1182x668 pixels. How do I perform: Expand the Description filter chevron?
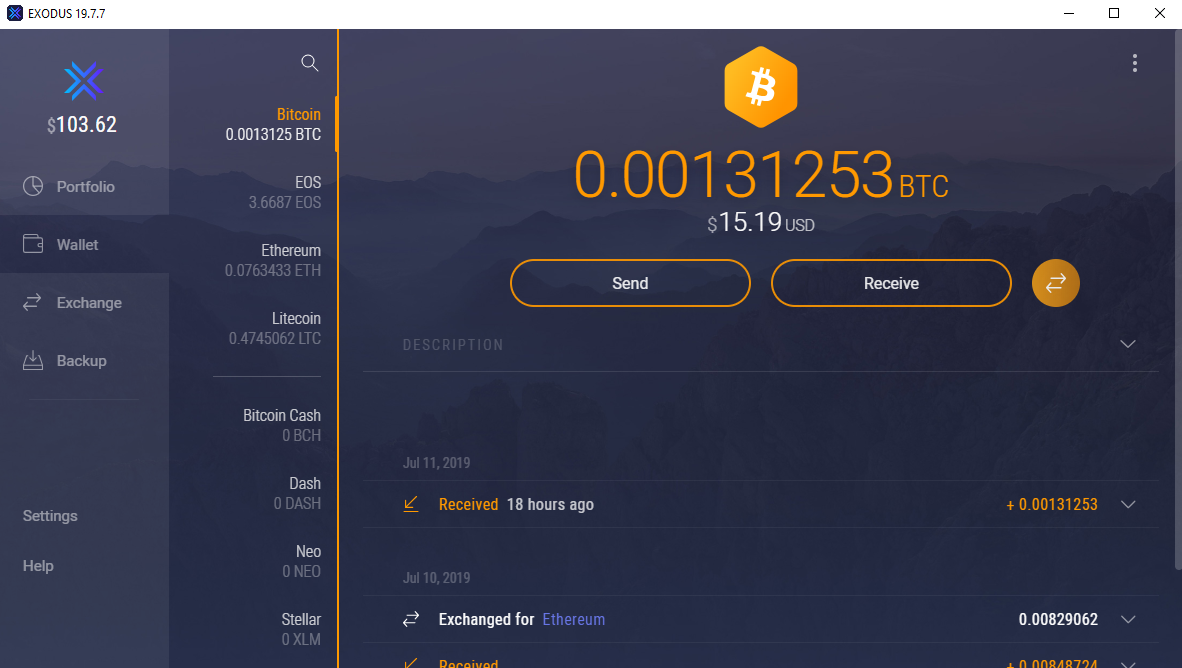click(1128, 344)
